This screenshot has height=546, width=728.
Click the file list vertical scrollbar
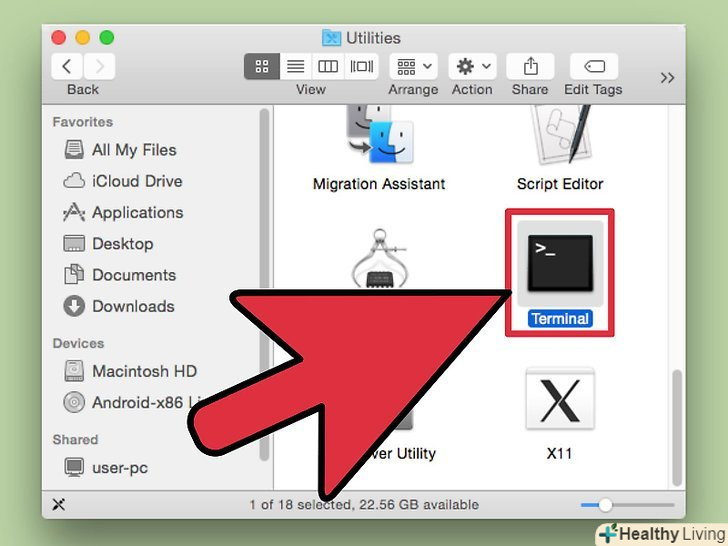[677, 428]
